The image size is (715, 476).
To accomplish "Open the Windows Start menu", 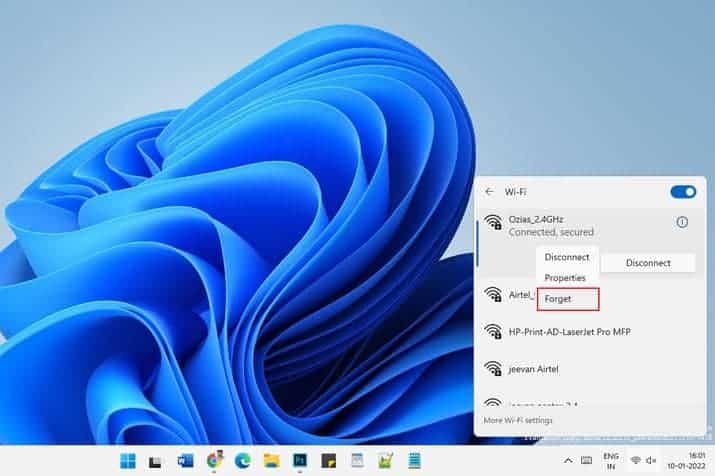I will [128, 461].
